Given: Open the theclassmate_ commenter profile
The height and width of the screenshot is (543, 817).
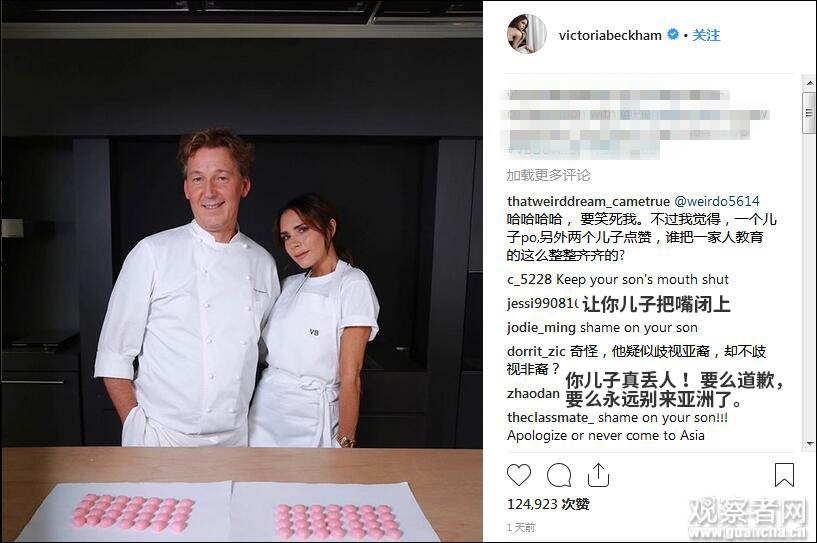Looking at the screenshot, I should click(550, 417).
